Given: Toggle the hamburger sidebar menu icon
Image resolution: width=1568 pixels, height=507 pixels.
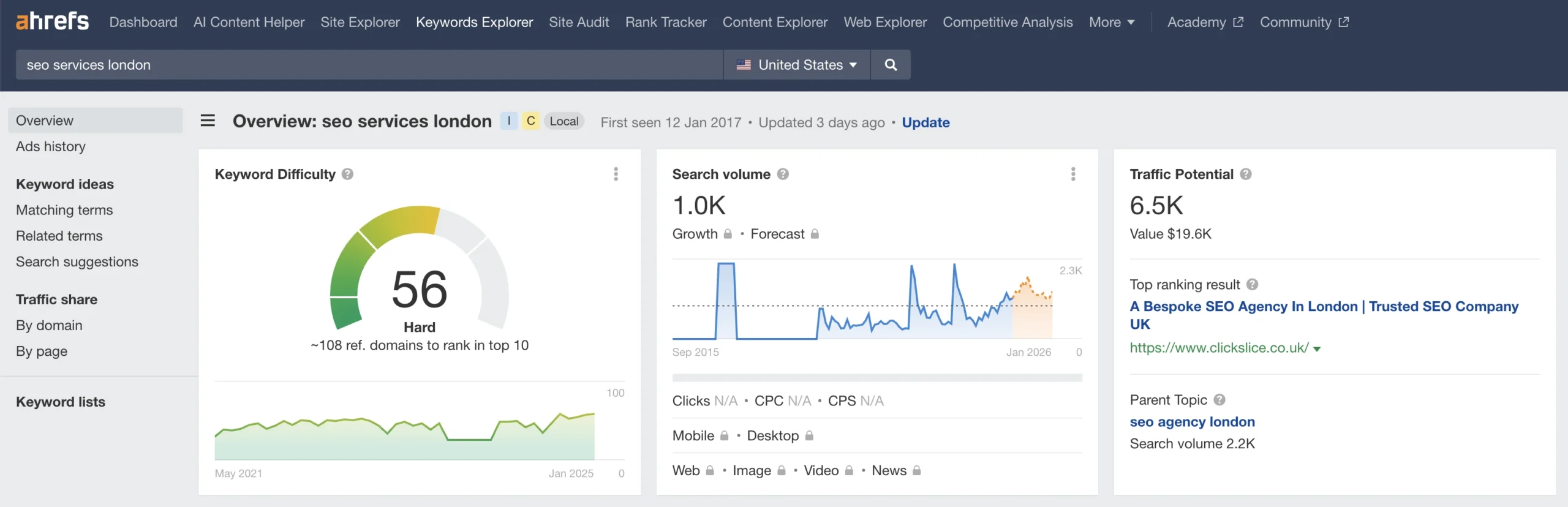Looking at the screenshot, I should (x=208, y=121).
